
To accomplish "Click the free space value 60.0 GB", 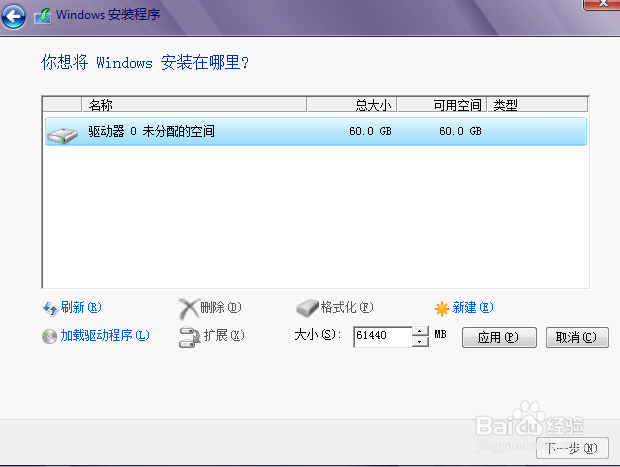I will [x=460, y=131].
